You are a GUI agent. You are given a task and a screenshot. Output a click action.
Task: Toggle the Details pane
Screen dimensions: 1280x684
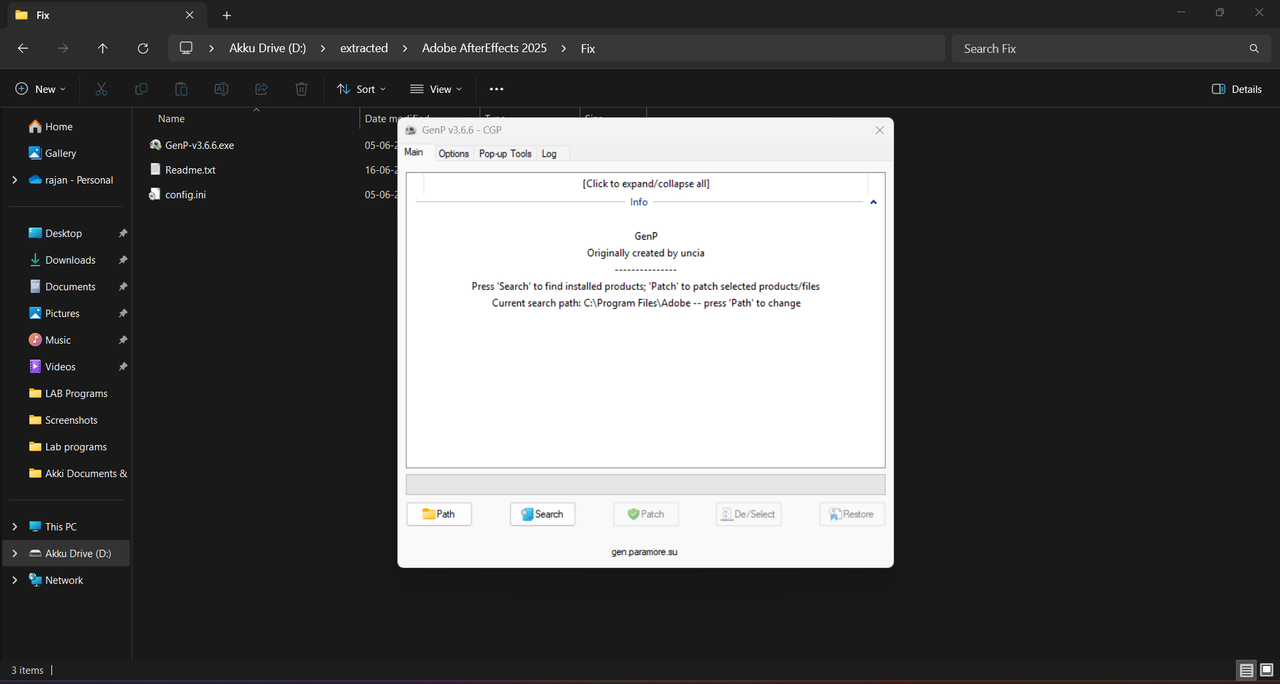click(x=1237, y=89)
